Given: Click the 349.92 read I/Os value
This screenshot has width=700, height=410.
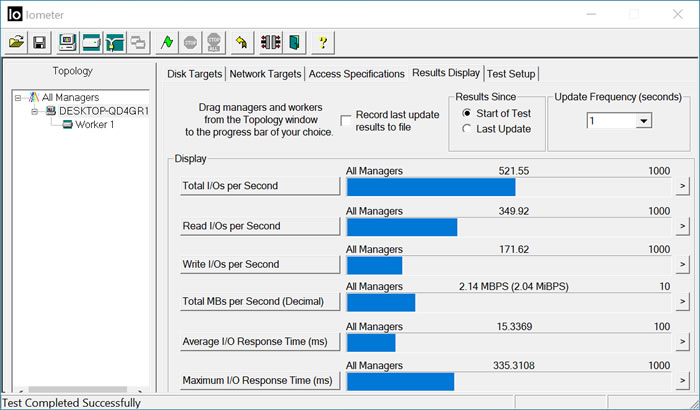Looking at the screenshot, I should point(513,211).
